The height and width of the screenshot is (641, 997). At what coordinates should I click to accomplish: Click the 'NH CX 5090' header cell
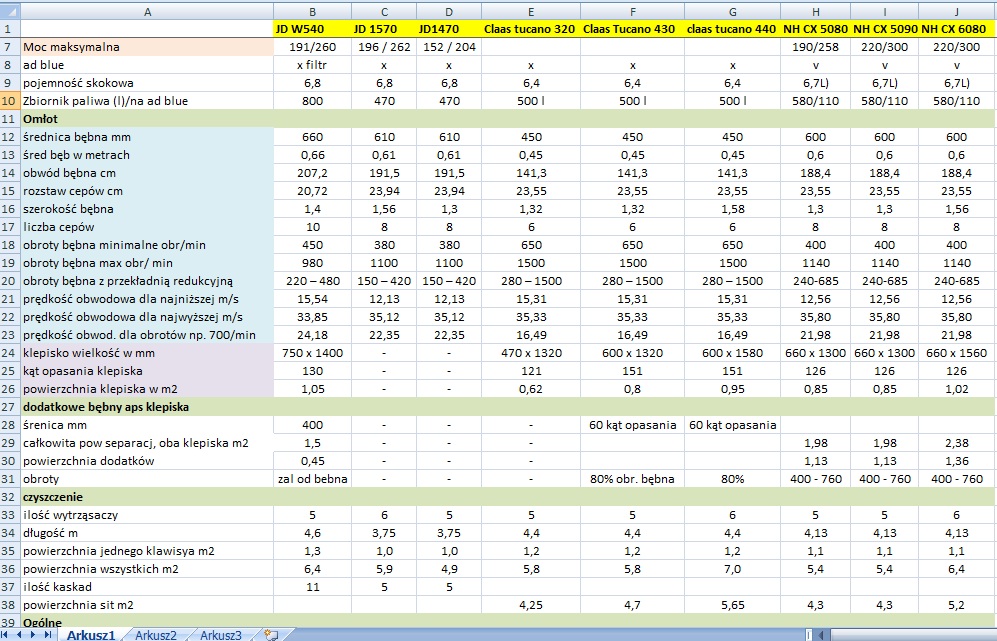click(x=884, y=29)
